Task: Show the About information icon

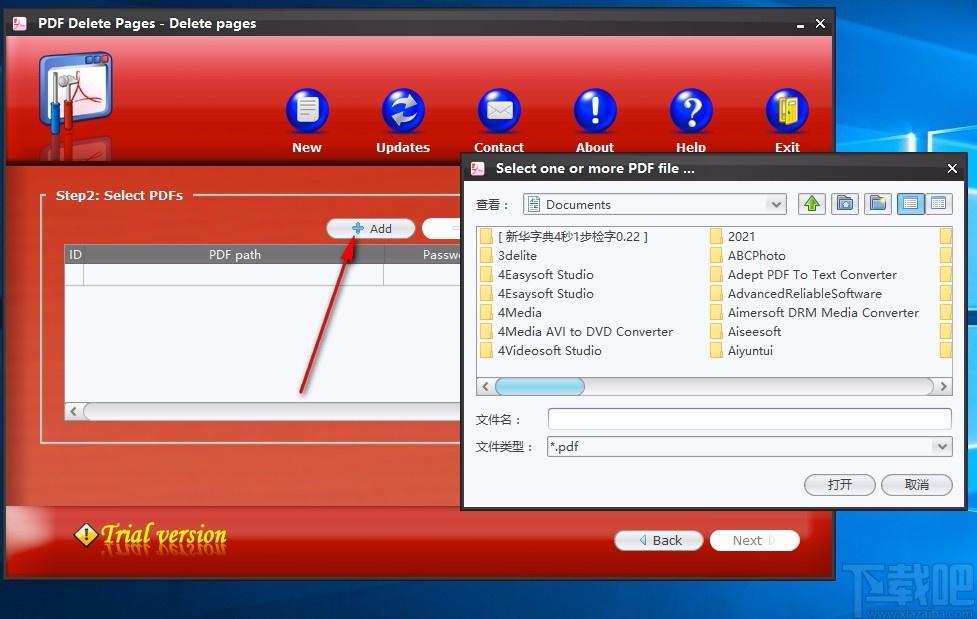Action: [595, 111]
